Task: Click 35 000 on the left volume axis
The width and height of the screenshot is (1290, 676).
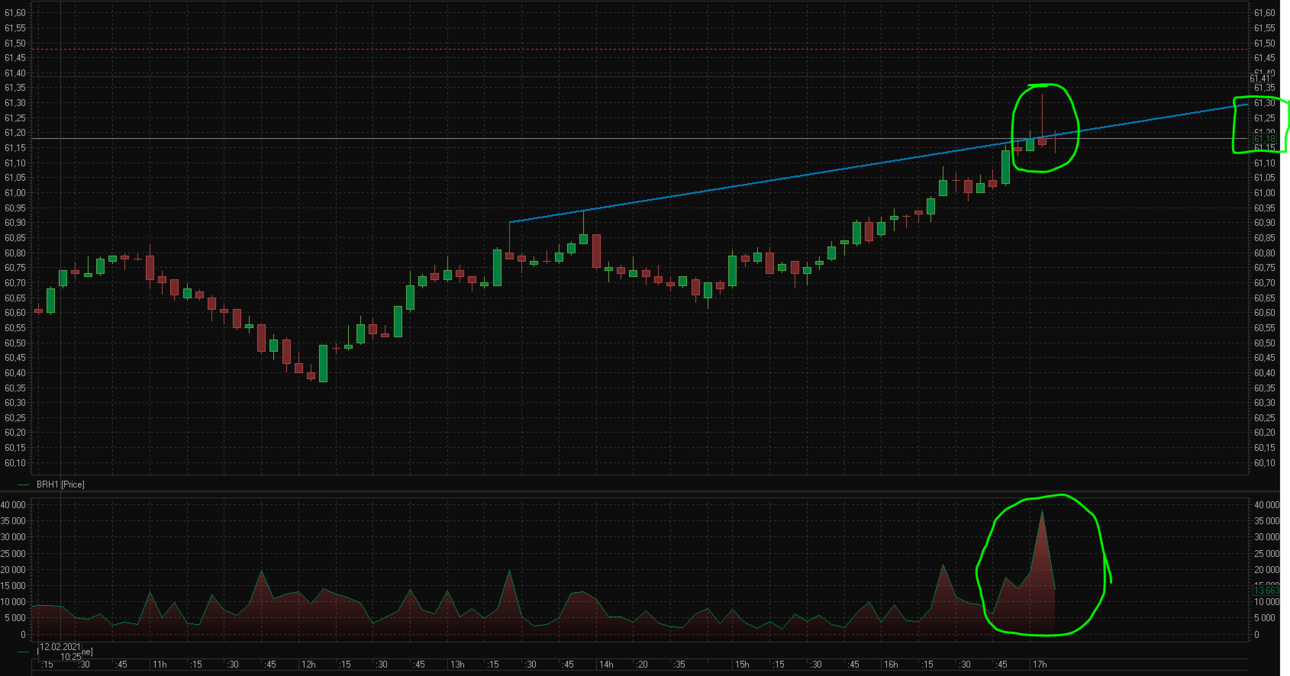Action: (x=14, y=521)
